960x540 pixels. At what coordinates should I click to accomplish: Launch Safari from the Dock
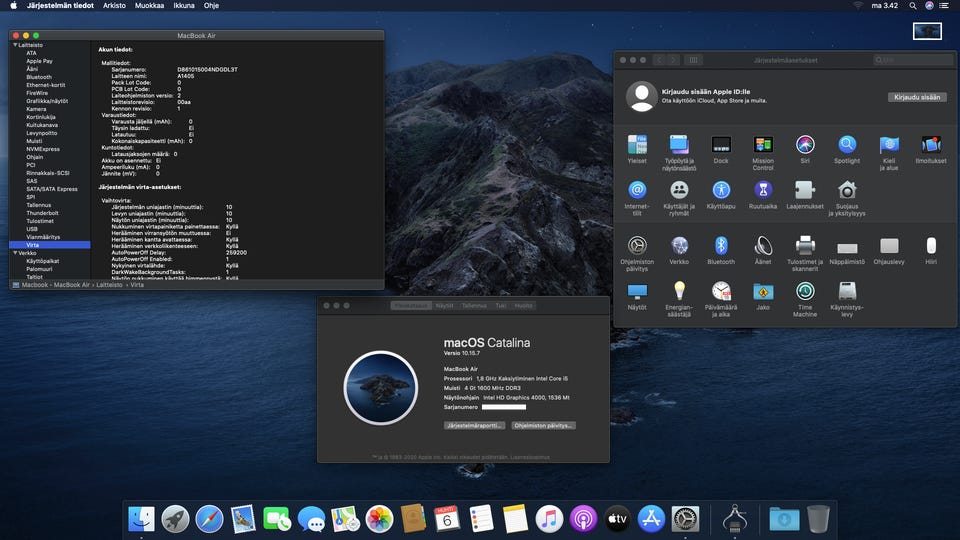point(209,519)
